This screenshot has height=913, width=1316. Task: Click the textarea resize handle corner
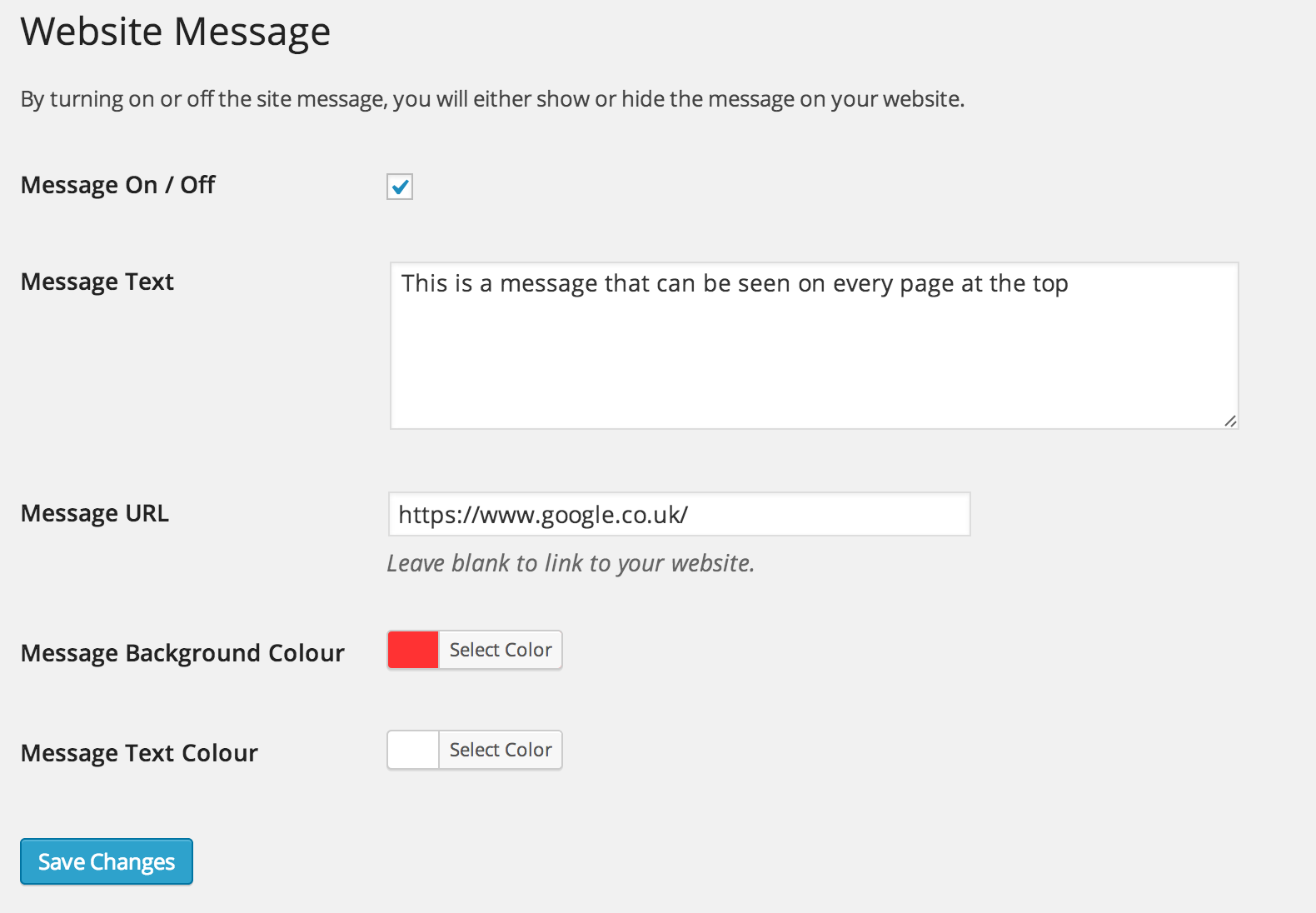click(1230, 422)
